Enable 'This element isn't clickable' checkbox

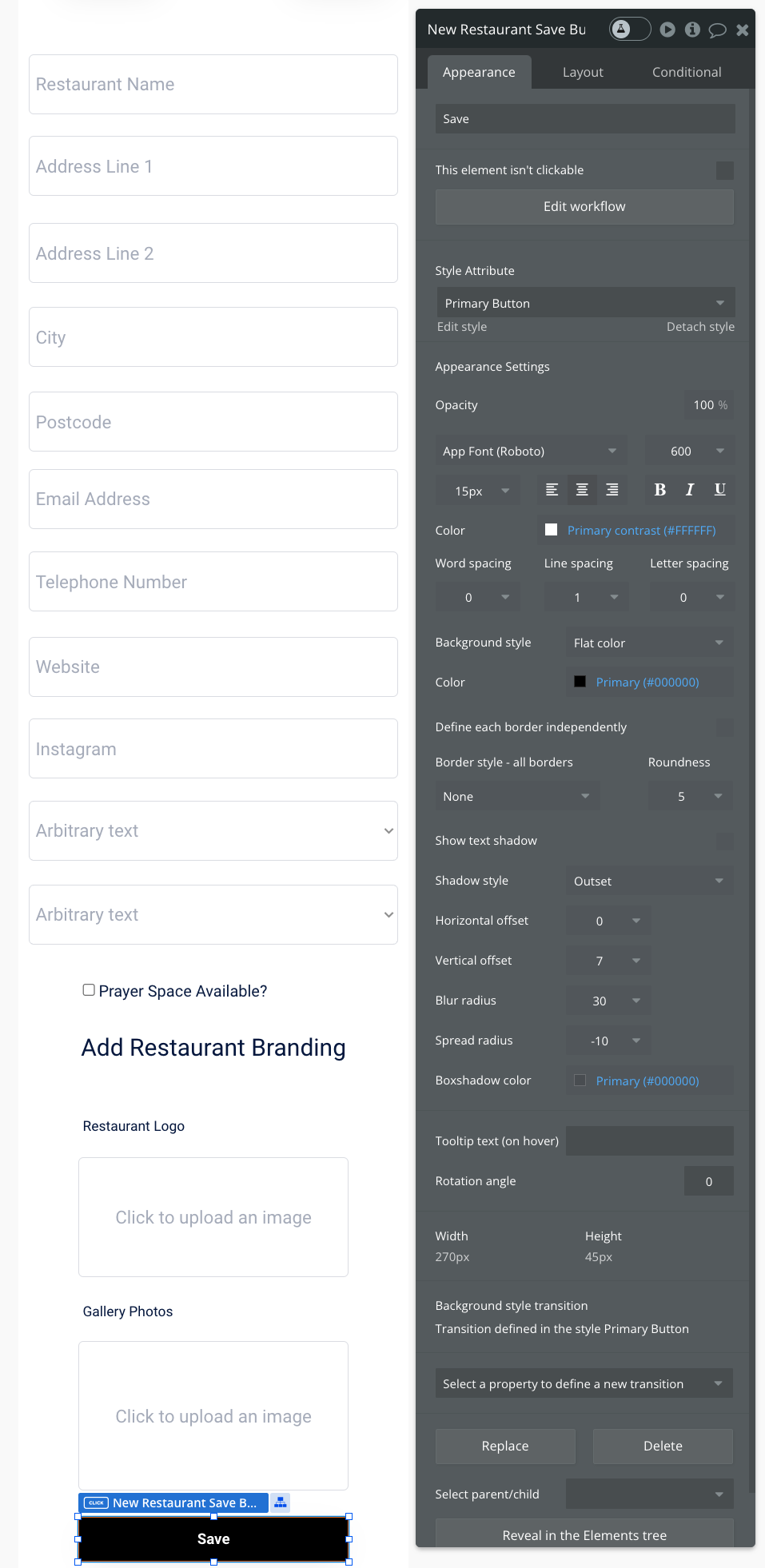724,170
